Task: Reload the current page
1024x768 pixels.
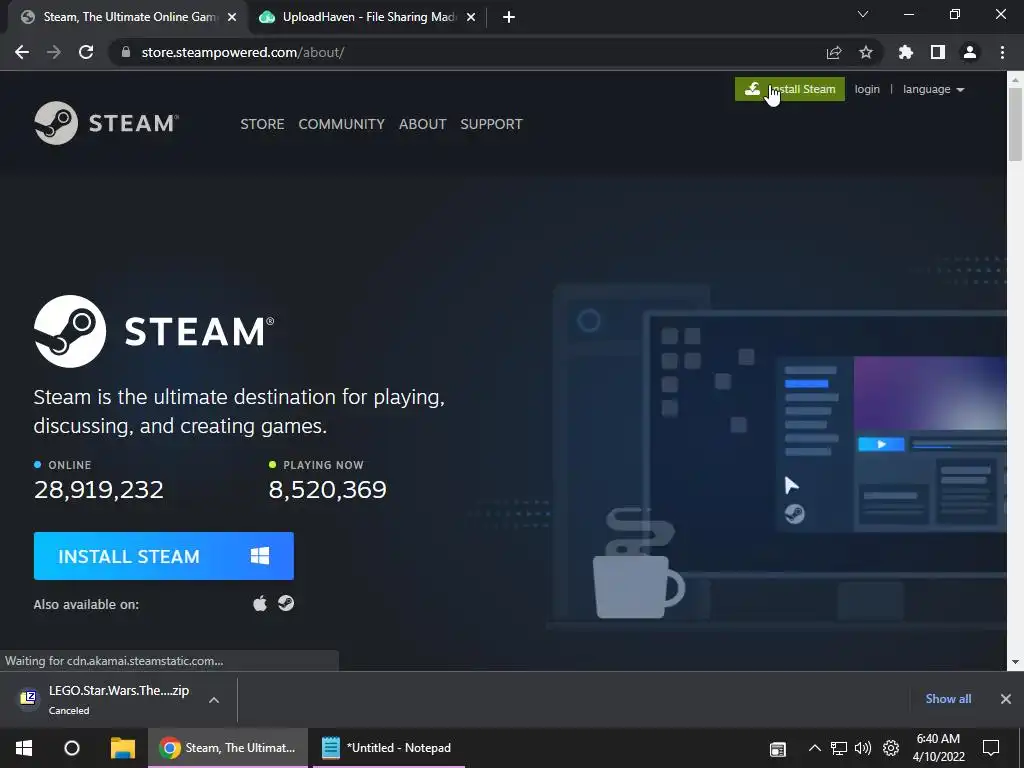Action: [86, 52]
